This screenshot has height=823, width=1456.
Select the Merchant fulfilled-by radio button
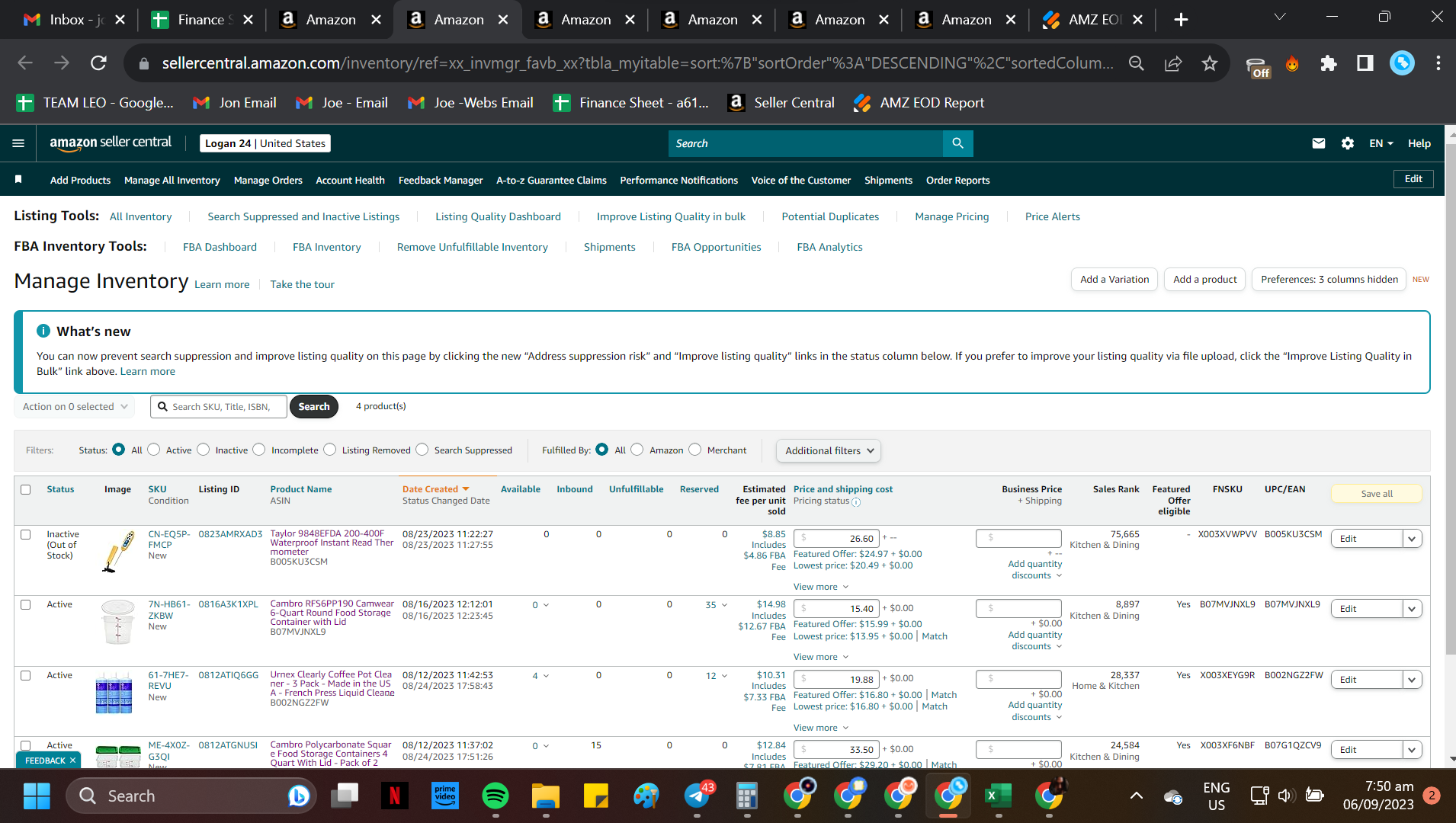[694, 450]
